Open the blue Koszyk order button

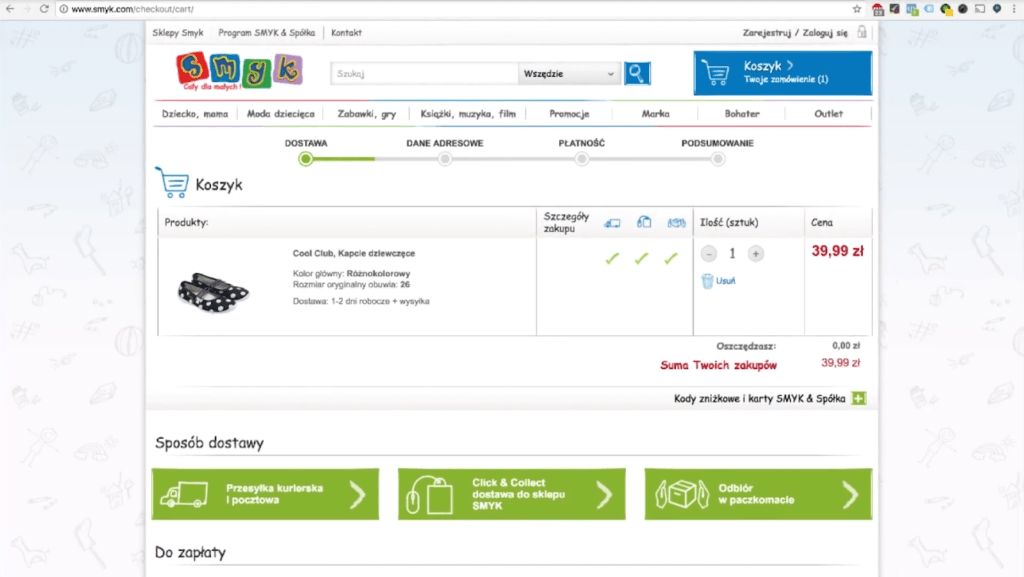click(x=782, y=73)
